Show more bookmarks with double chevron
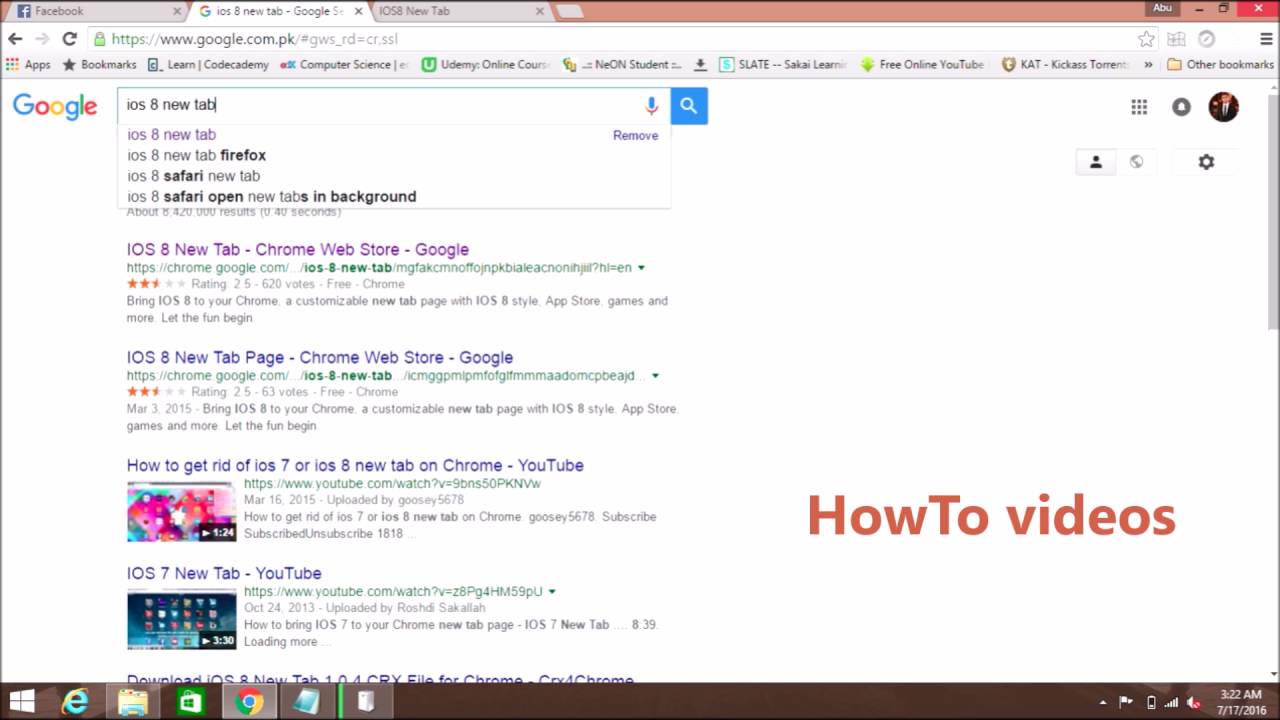The image size is (1280, 720). pyautogui.click(x=1147, y=64)
